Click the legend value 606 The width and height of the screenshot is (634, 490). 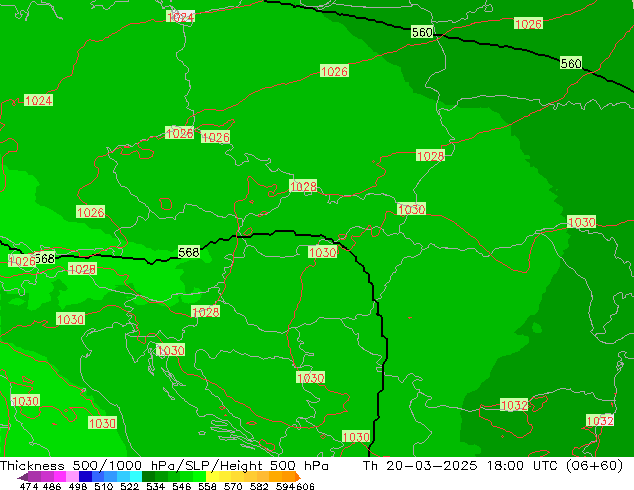tap(305, 486)
